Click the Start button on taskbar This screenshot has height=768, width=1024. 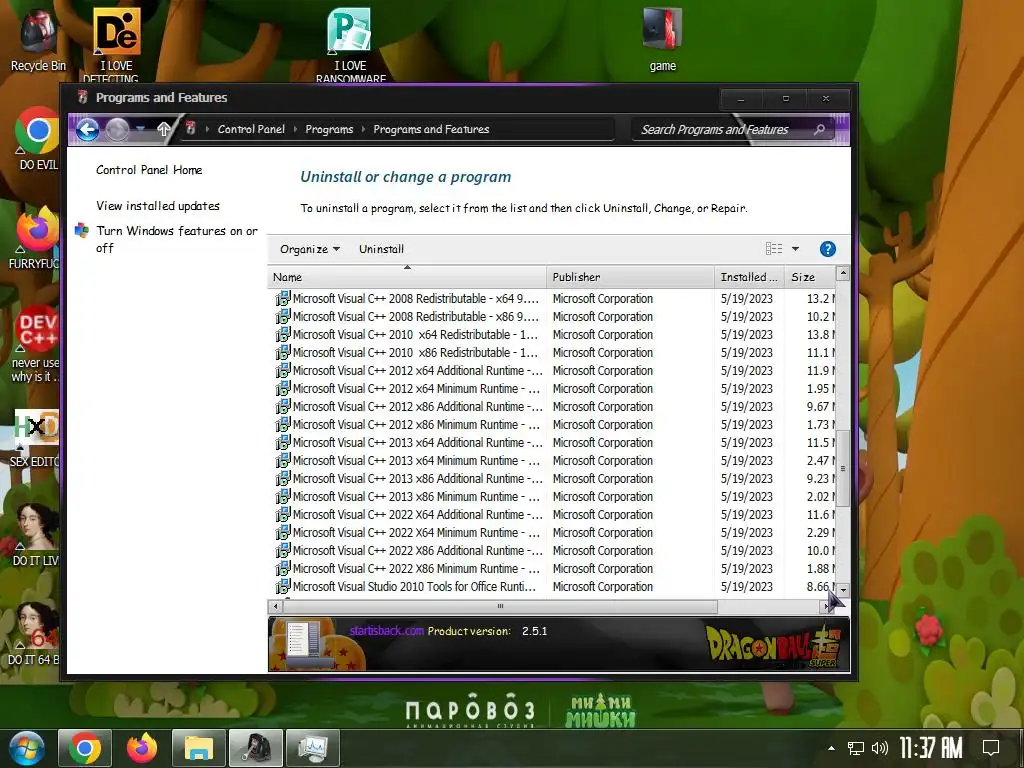coord(26,748)
